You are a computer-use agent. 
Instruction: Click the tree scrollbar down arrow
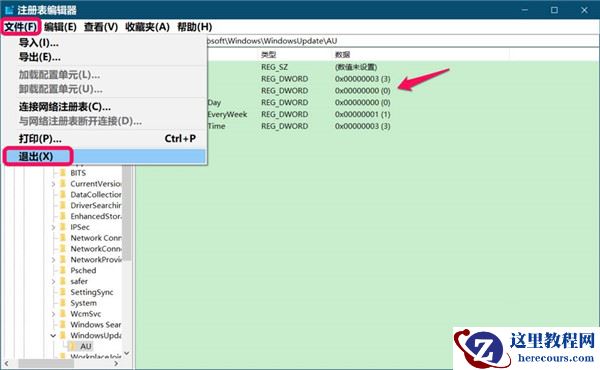tap(127, 353)
